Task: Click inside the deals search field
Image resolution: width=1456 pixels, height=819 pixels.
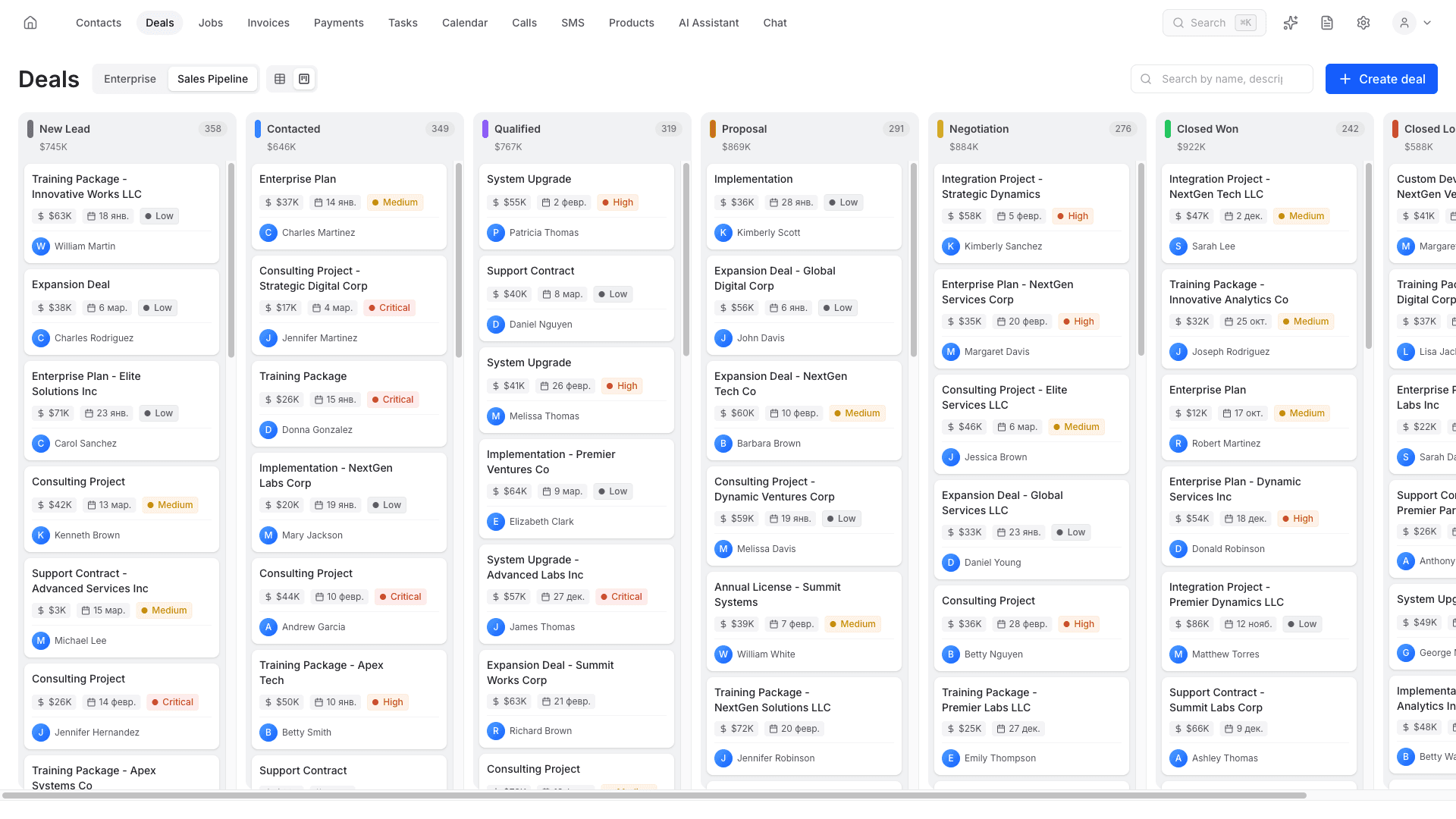Action: (1222, 78)
